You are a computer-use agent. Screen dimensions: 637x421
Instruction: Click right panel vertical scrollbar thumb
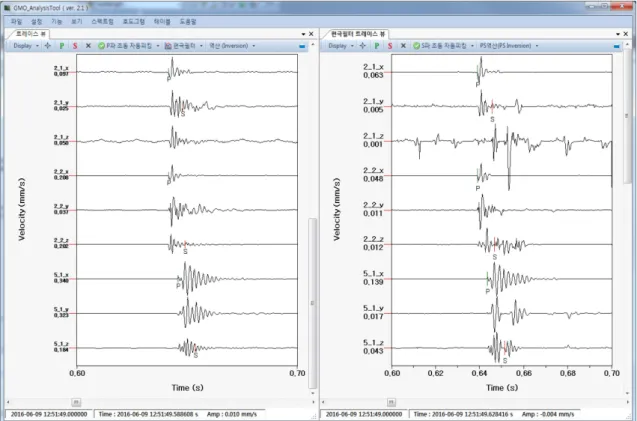627,116
